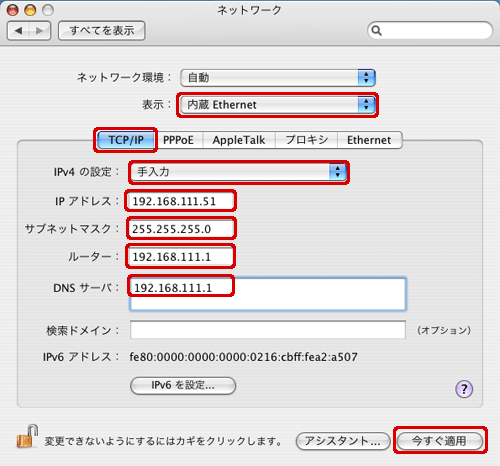Open the ネットワーク環境 dropdown set to 自動
The height and width of the screenshot is (466, 500).
(278, 78)
